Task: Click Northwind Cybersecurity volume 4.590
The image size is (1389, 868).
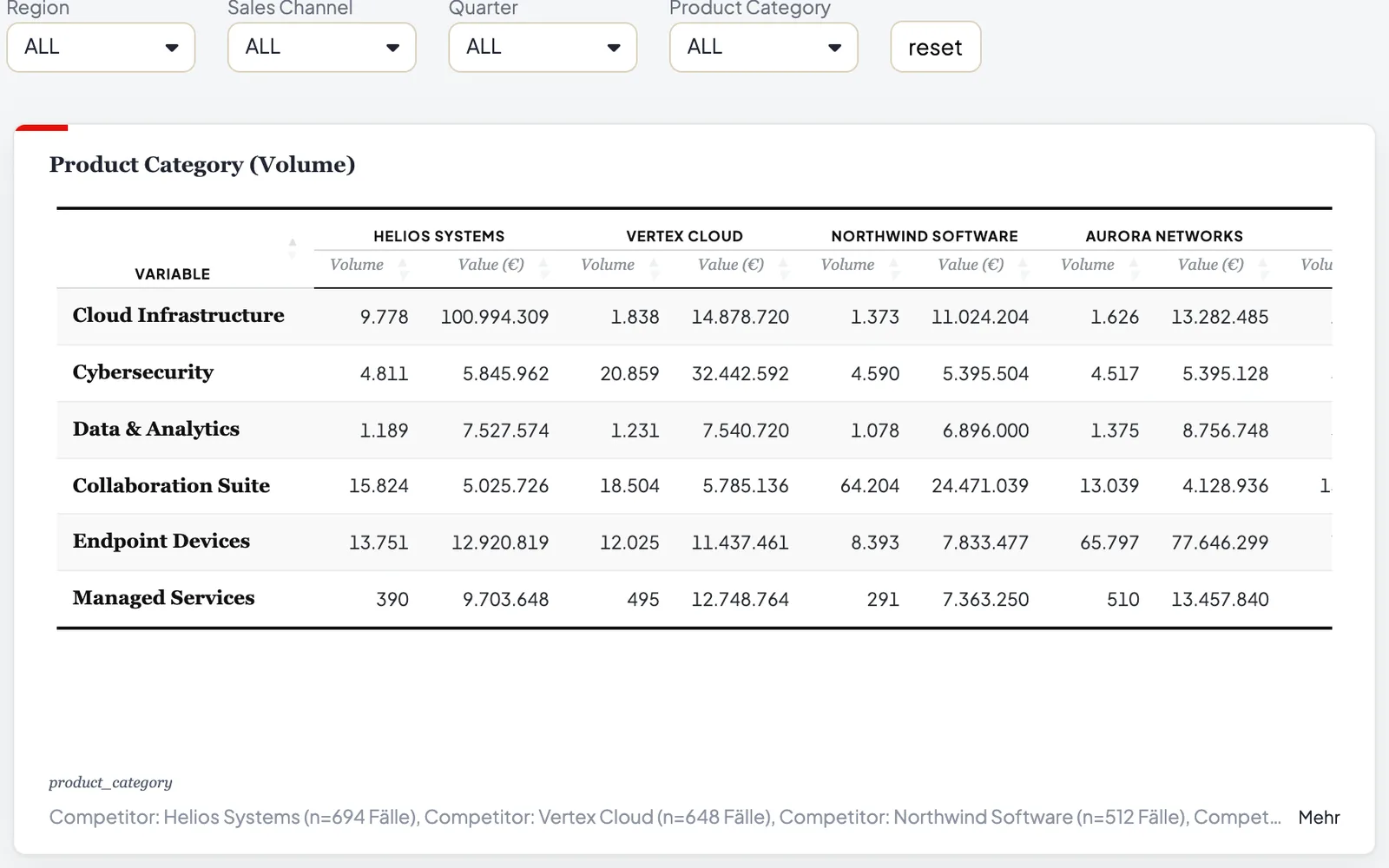Action: coord(875,374)
